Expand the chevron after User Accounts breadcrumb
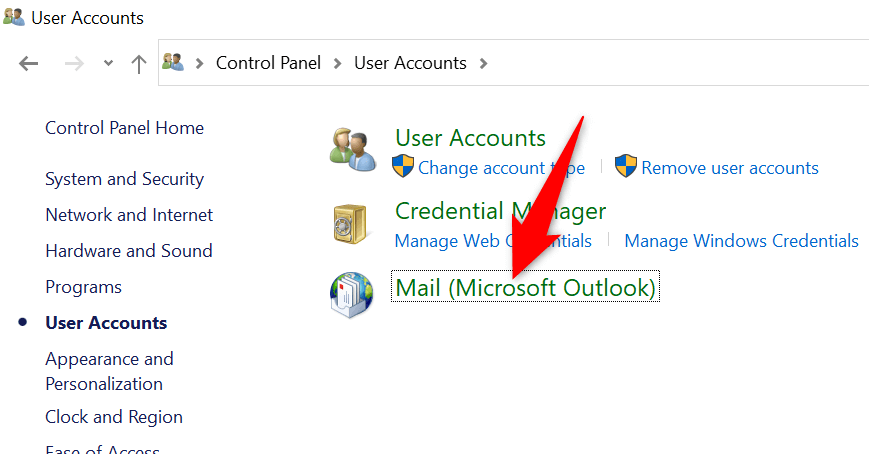869x454 pixels. pos(484,63)
